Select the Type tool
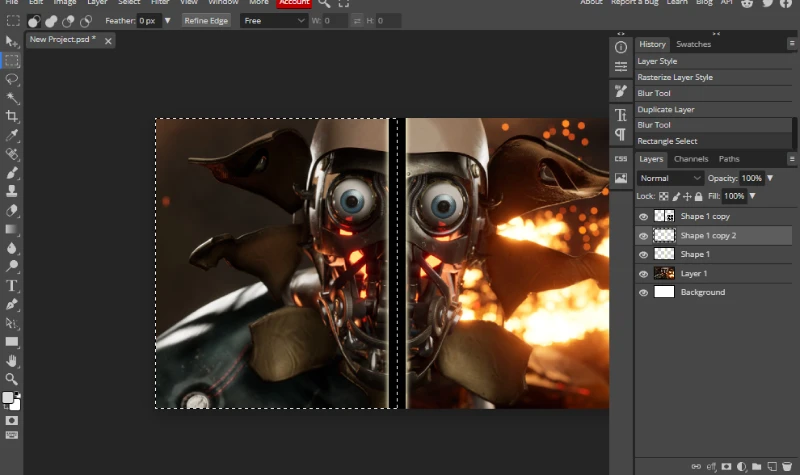800x475 pixels. 12,285
